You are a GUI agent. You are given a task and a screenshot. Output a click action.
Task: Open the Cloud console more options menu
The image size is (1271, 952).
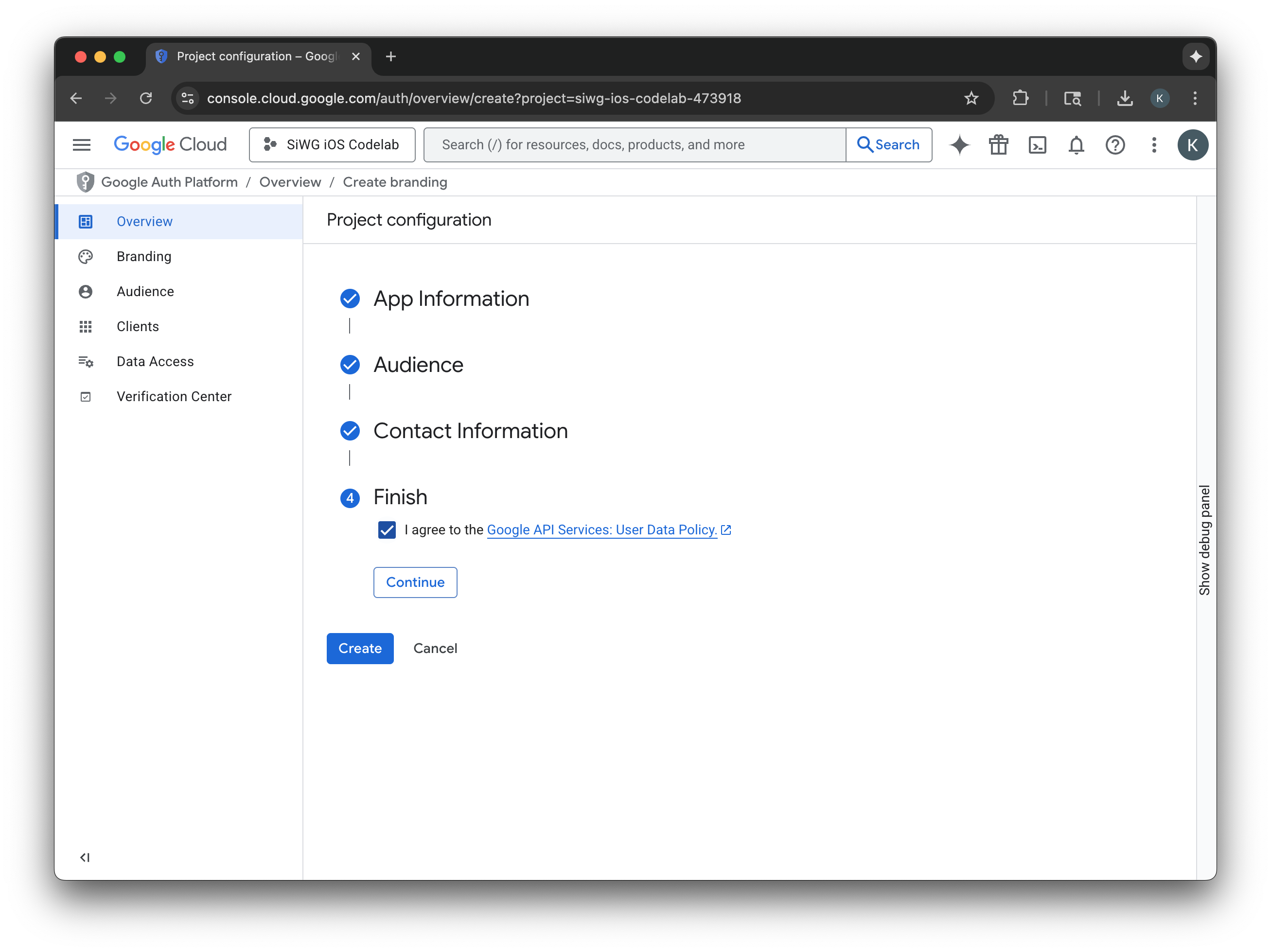[1153, 145]
